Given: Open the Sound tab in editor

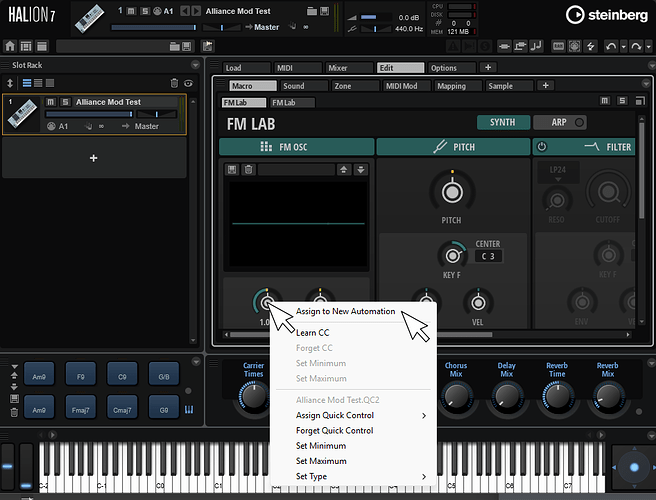Looking at the screenshot, I should 304,86.
